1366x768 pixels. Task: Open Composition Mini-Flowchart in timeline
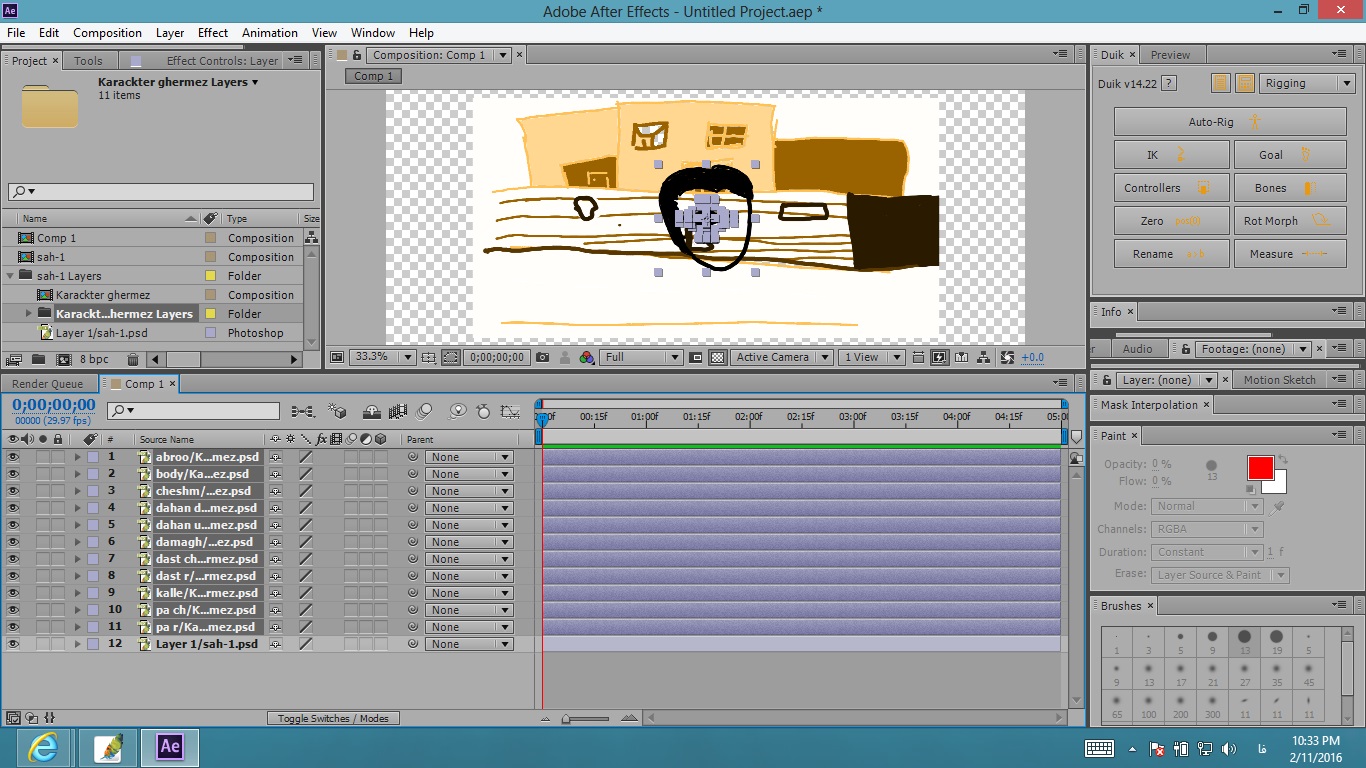(x=303, y=411)
